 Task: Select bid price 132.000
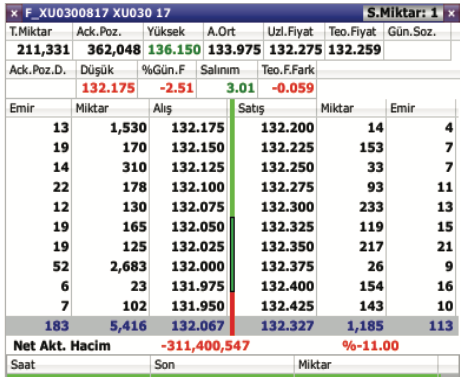click(198, 267)
